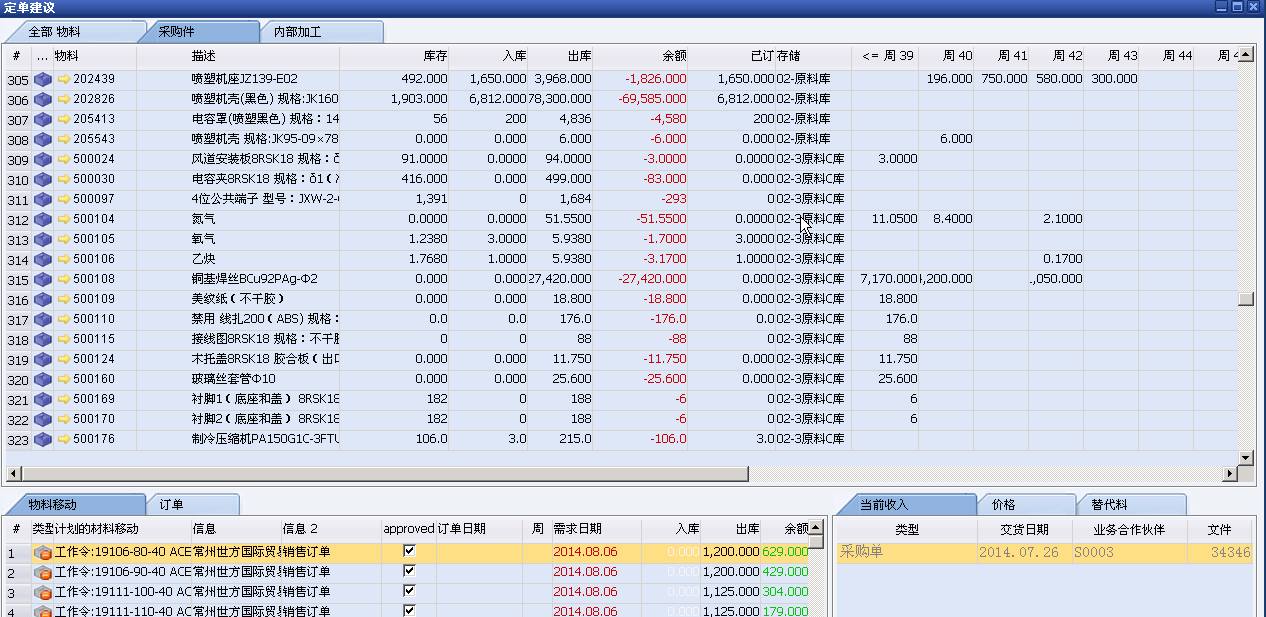Uncheck the approved checkbox in order row 2
This screenshot has height=617, width=1266.
[x=409, y=571]
